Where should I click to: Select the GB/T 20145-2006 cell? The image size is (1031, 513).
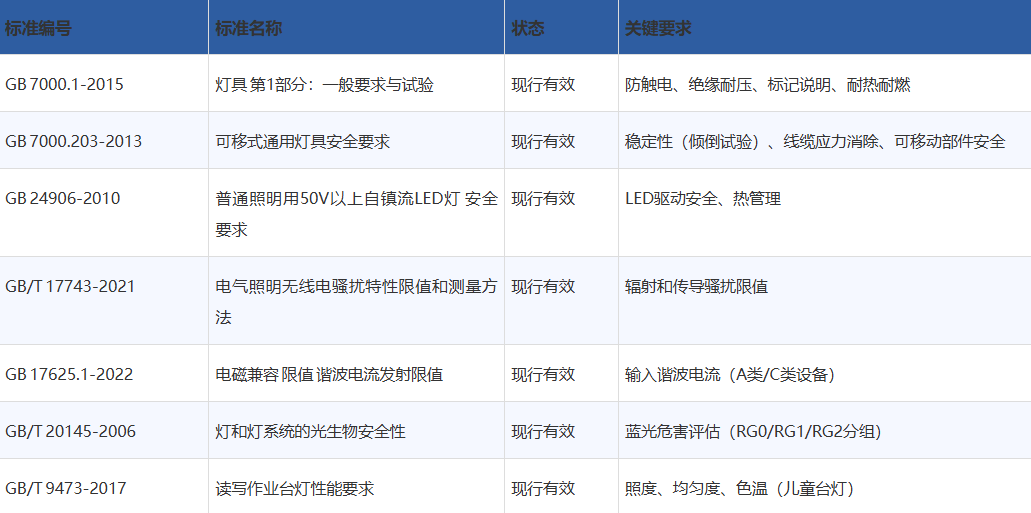point(104,431)
